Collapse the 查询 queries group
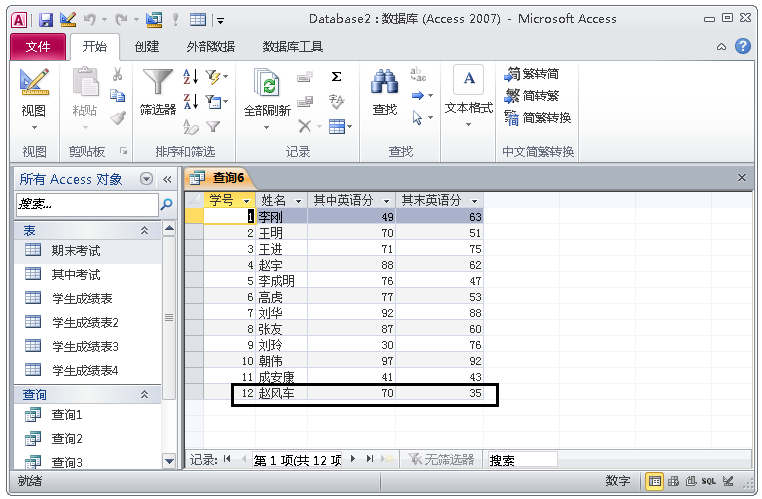 click(144, 395)
